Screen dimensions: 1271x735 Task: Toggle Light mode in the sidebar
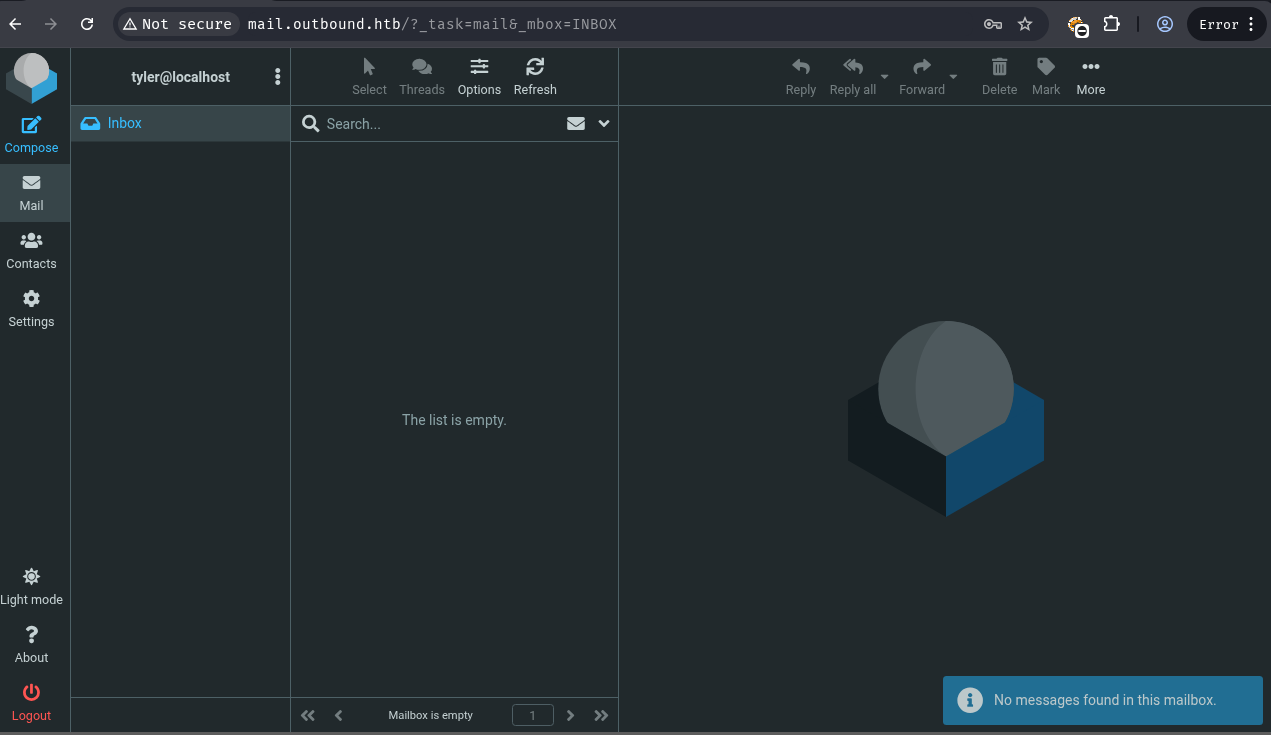31,578
